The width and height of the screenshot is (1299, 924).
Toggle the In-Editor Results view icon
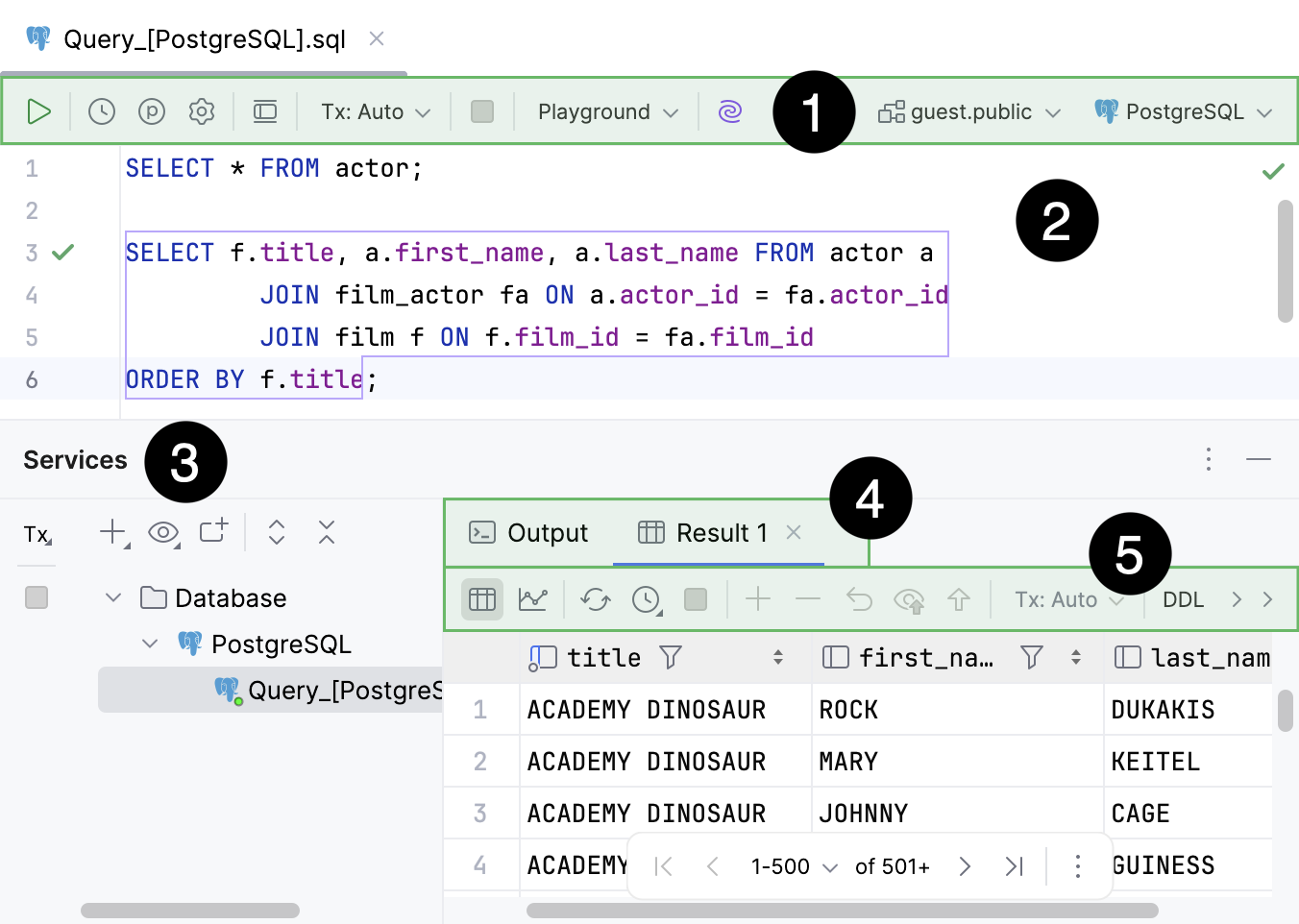265,110
